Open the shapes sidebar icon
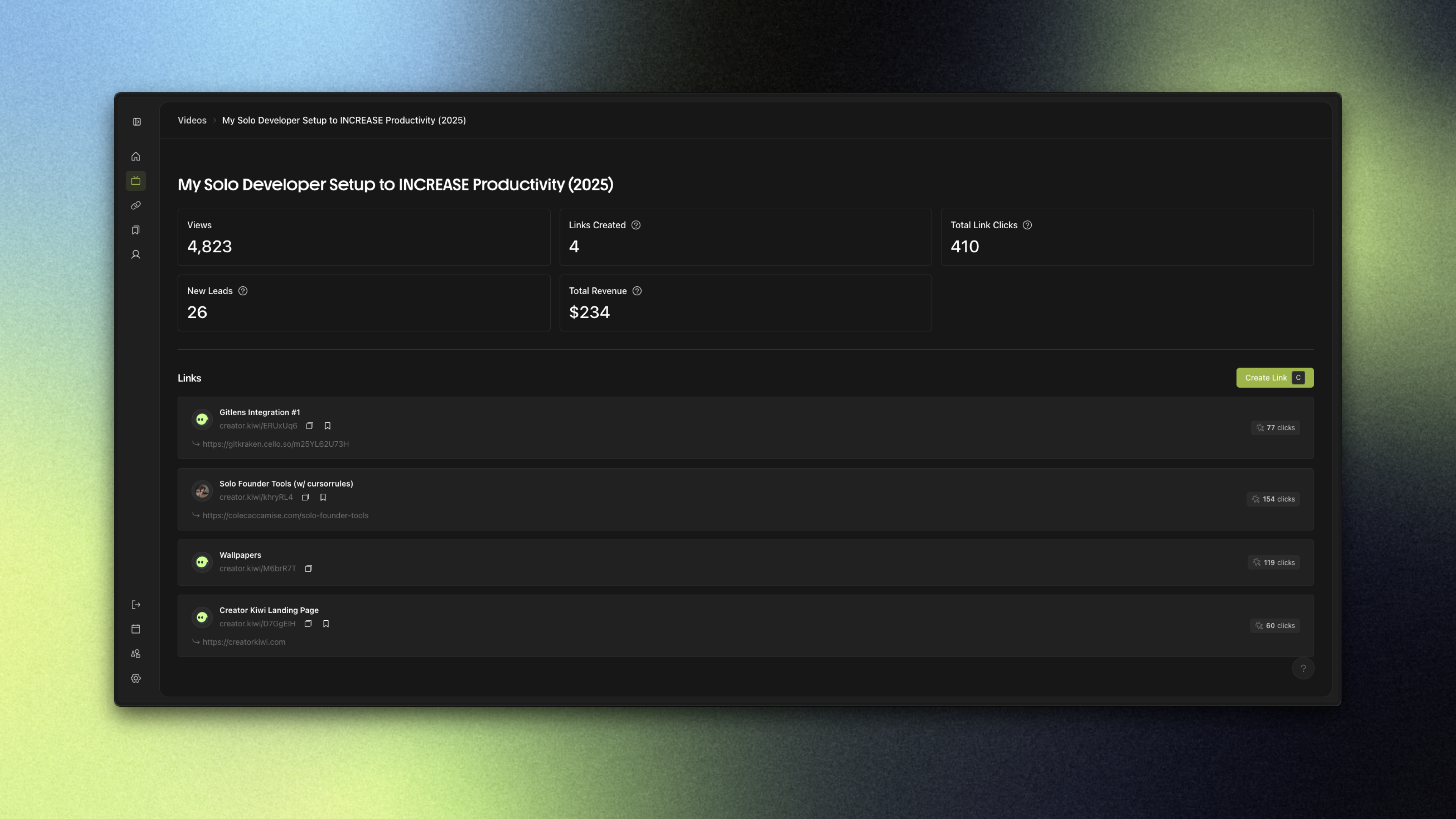Image resolution: width=1456 pixels, height=819 pixels. (136, 654)
